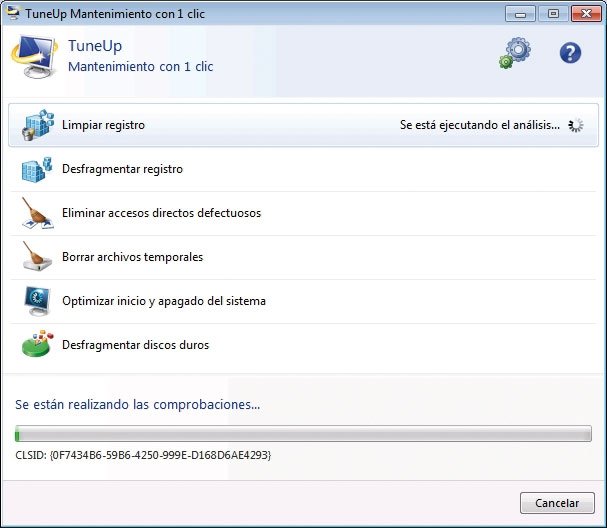
Task: Select the Limpiar registro row
Action: coord(304,125)
